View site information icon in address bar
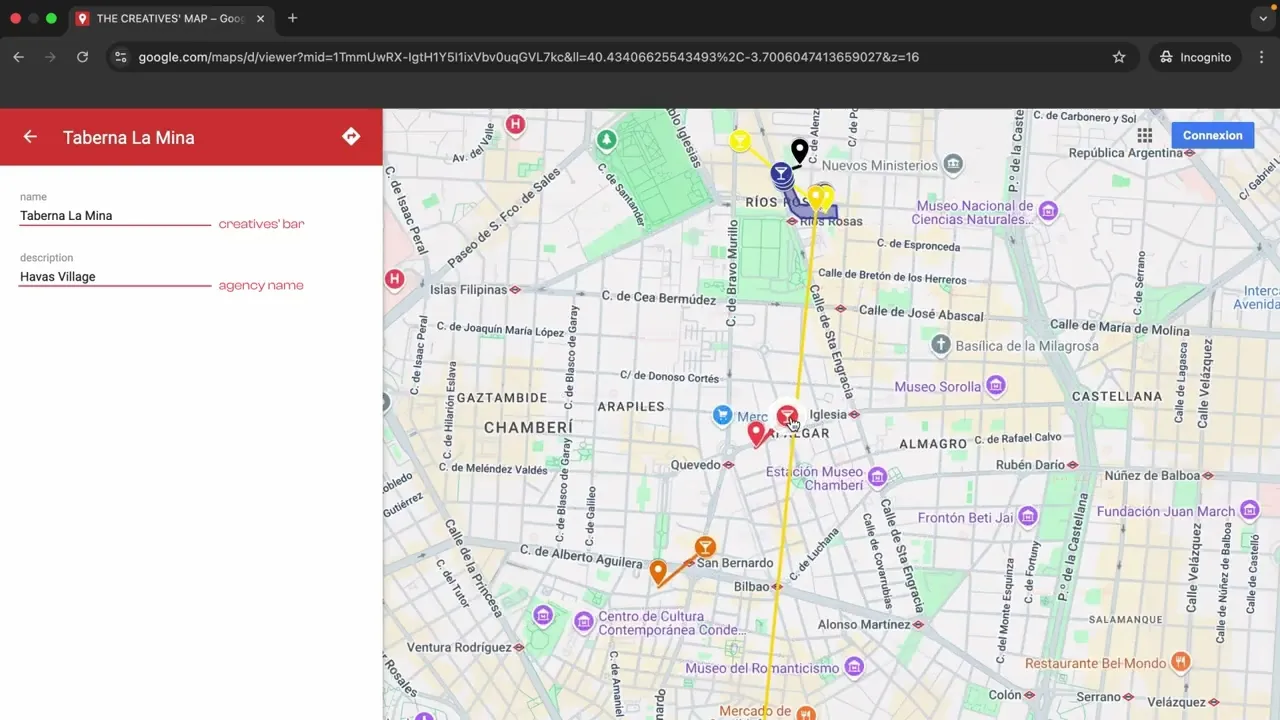1280x720 pixels. (120, 57)
